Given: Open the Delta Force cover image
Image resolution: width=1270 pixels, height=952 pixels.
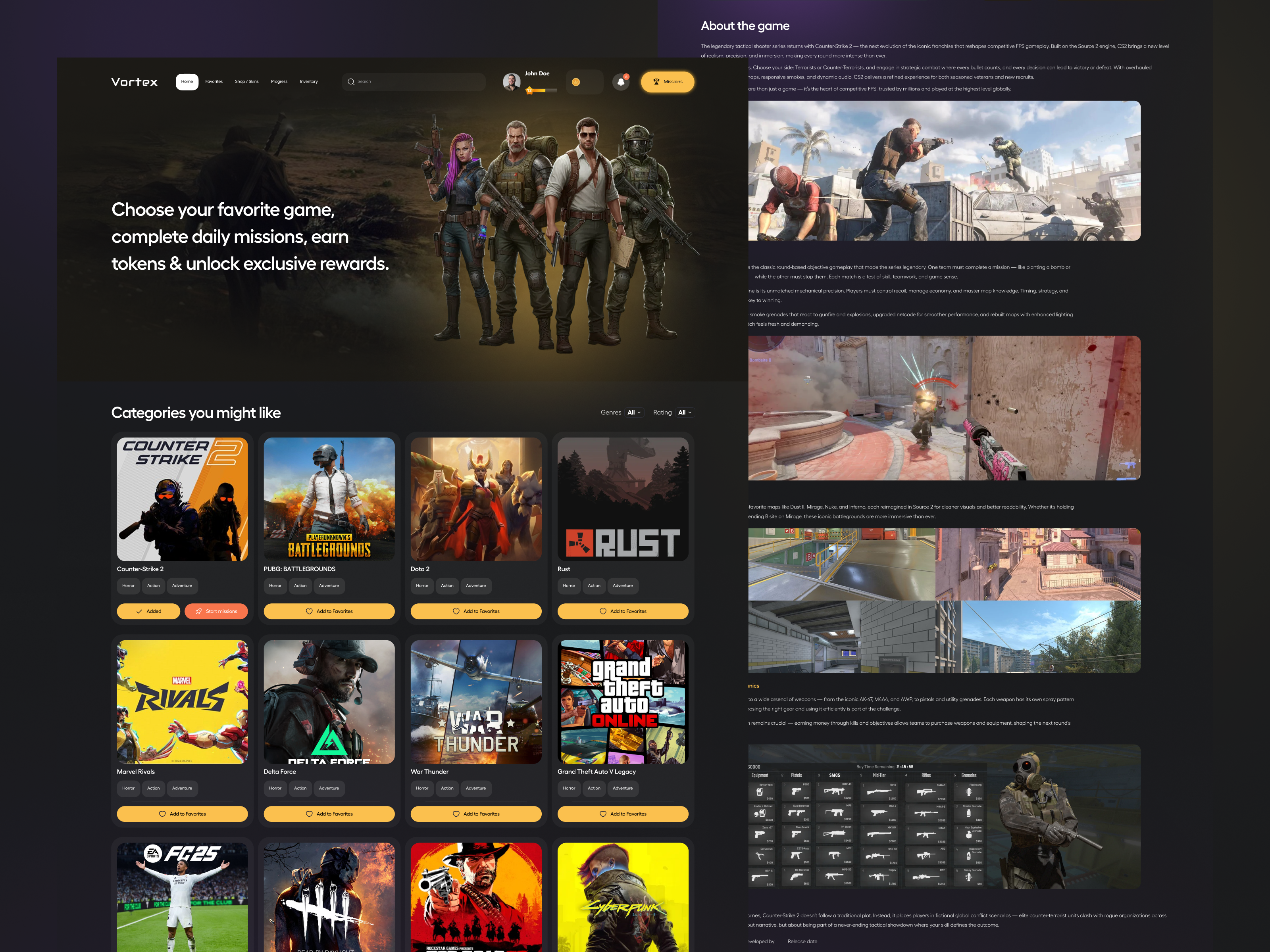Looking at the screenshot, I should [329, 702].
